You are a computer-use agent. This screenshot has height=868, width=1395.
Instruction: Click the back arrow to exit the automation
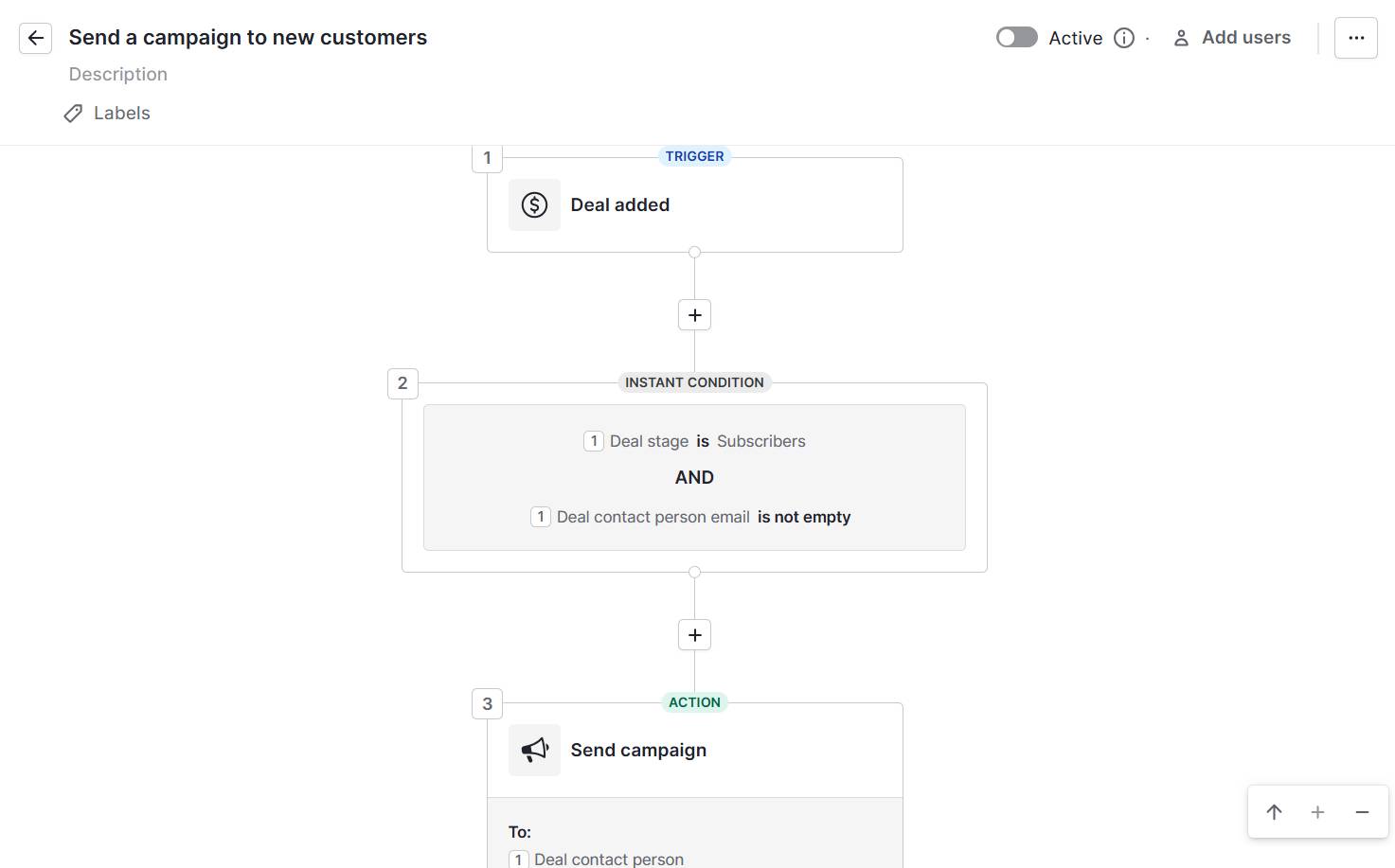click(x=35, y=38)
